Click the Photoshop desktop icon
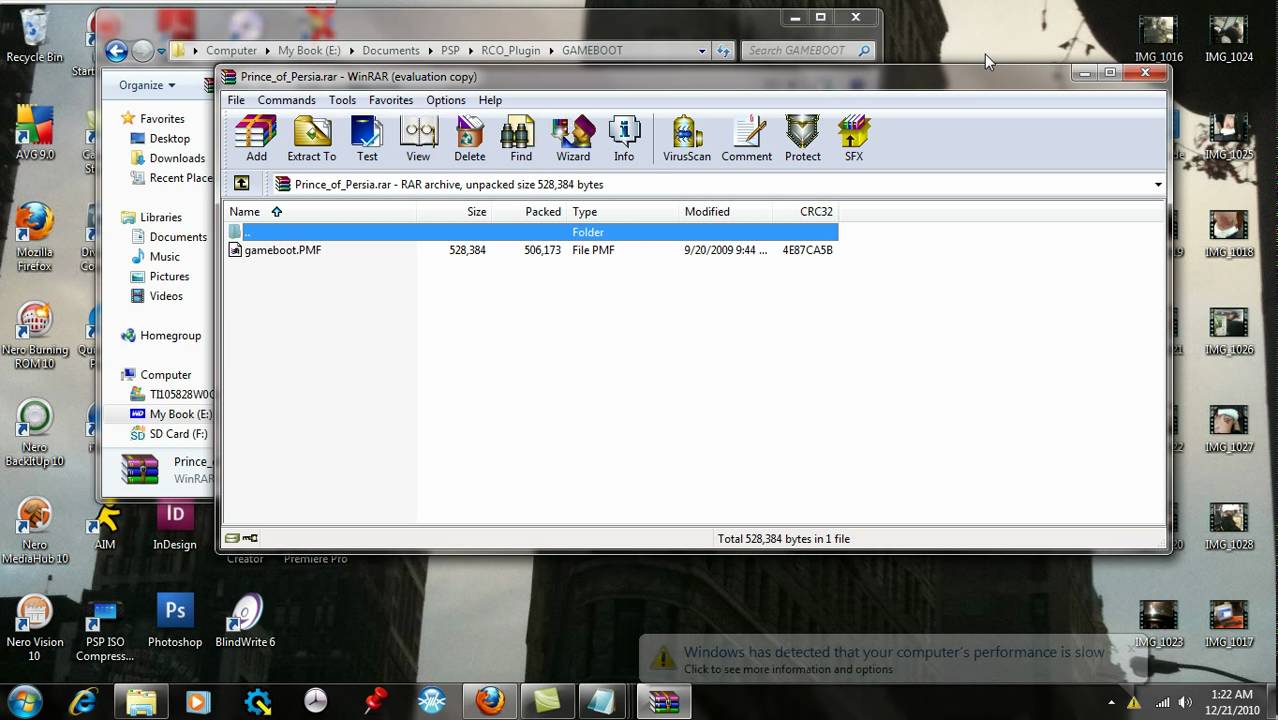1278x720 pixels. pyautogui.click(x=175, y=620)
